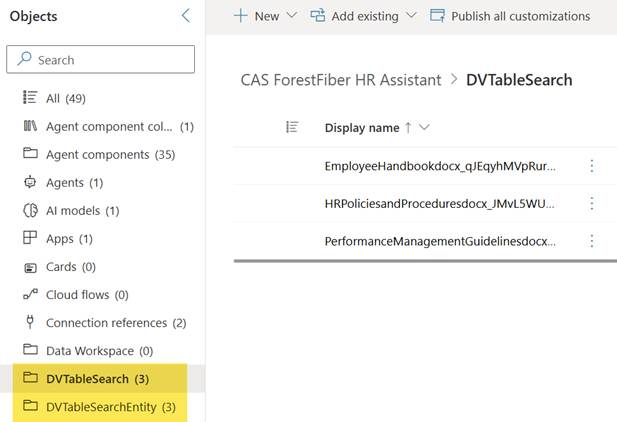Click Publish all customizations button

[x=510, y=16]
